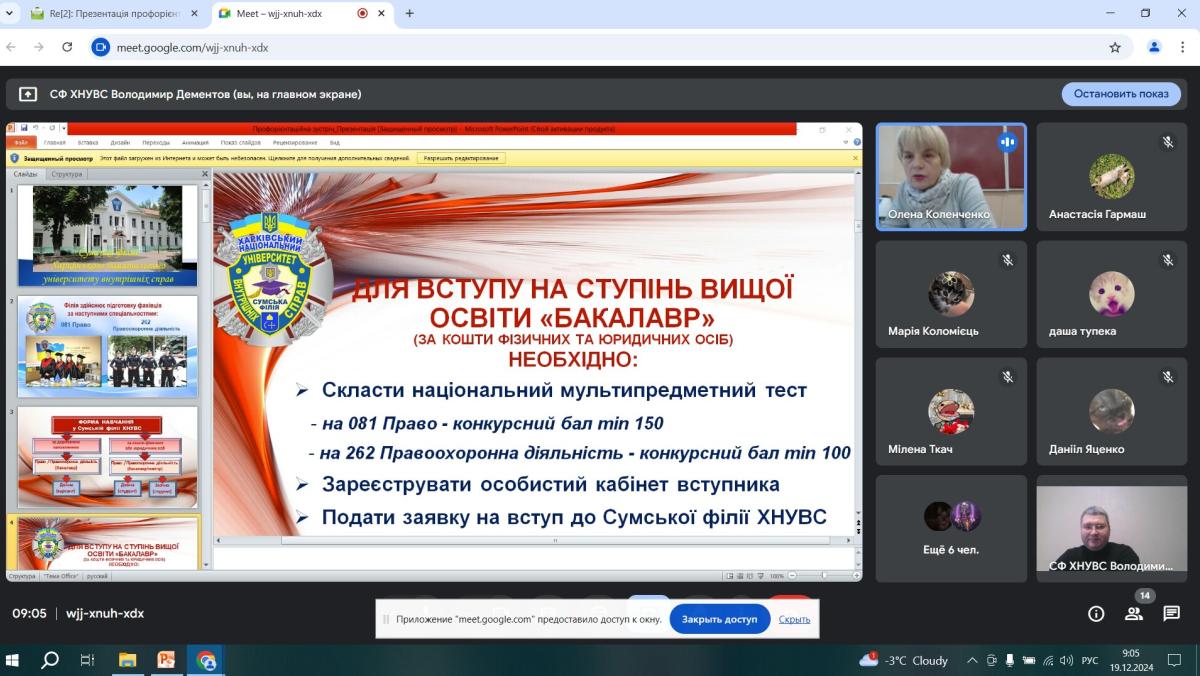Open the Вставка ribbon tab
This screenshot has width=1200, height=676.
click(x=87, y=142)
